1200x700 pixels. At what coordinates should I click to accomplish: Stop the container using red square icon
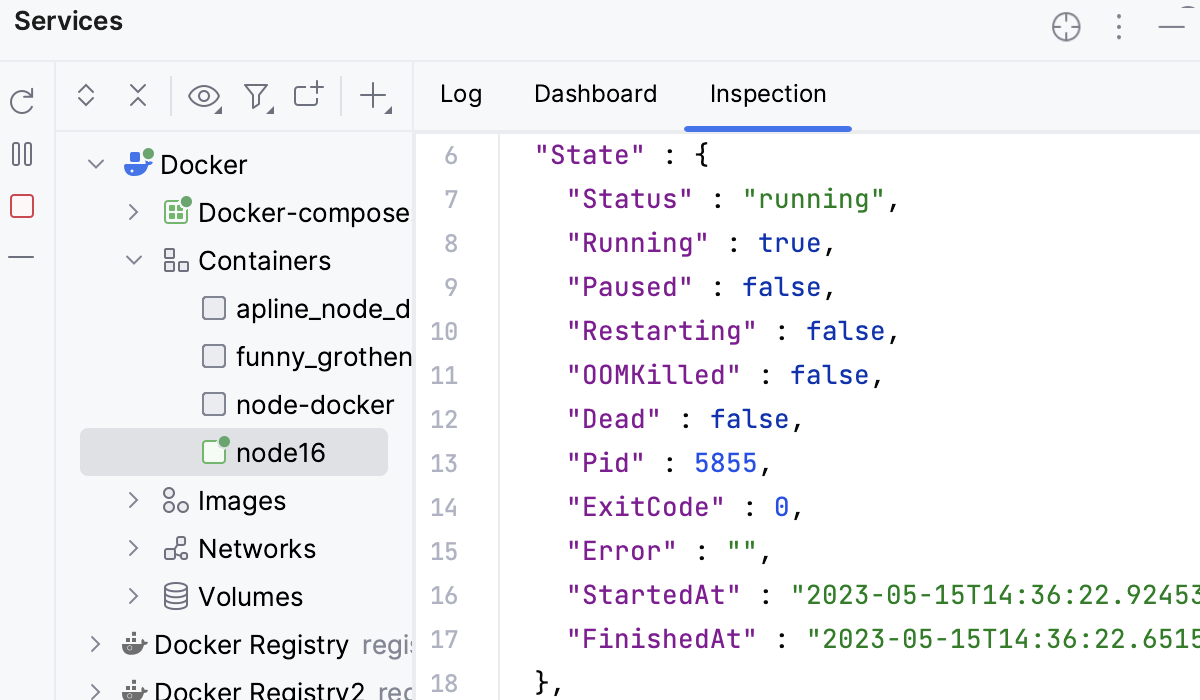tap(20, 207)
